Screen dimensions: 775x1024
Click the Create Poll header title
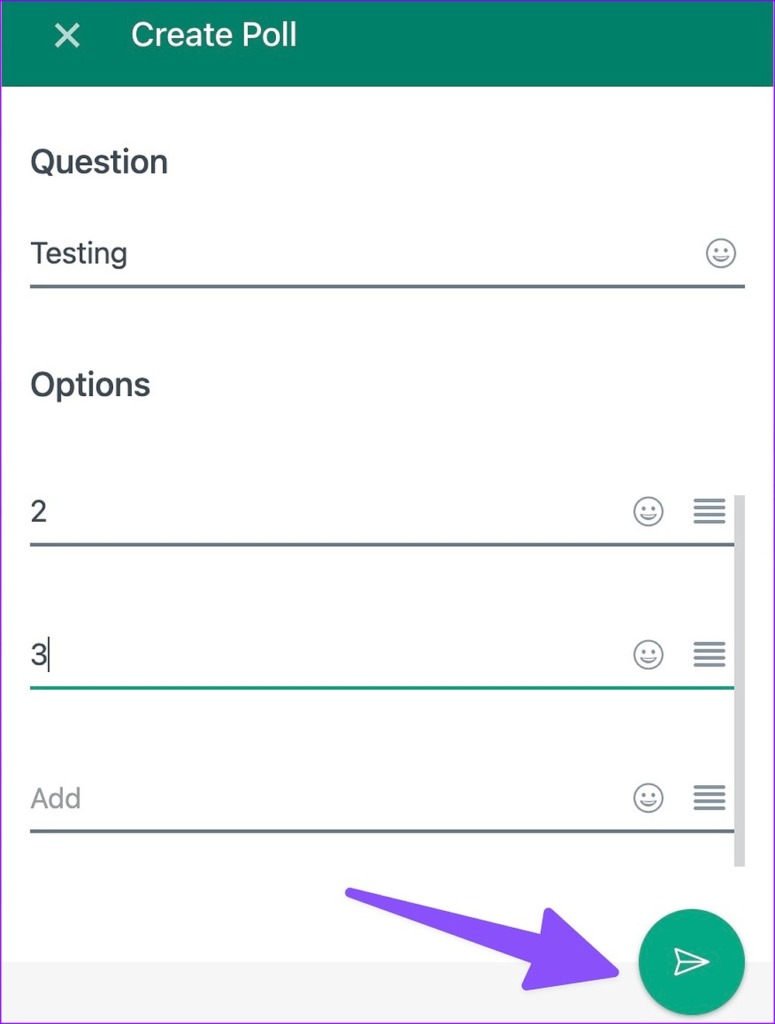pos(213,35)
